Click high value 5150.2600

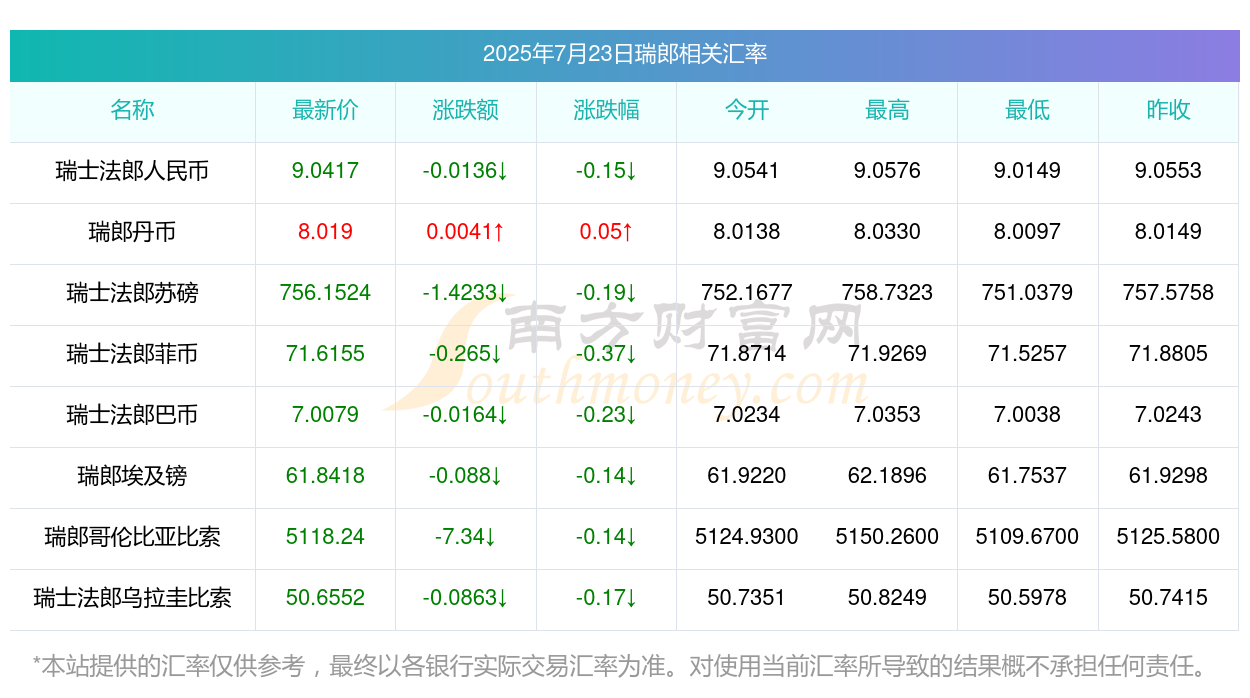[887, 537]
